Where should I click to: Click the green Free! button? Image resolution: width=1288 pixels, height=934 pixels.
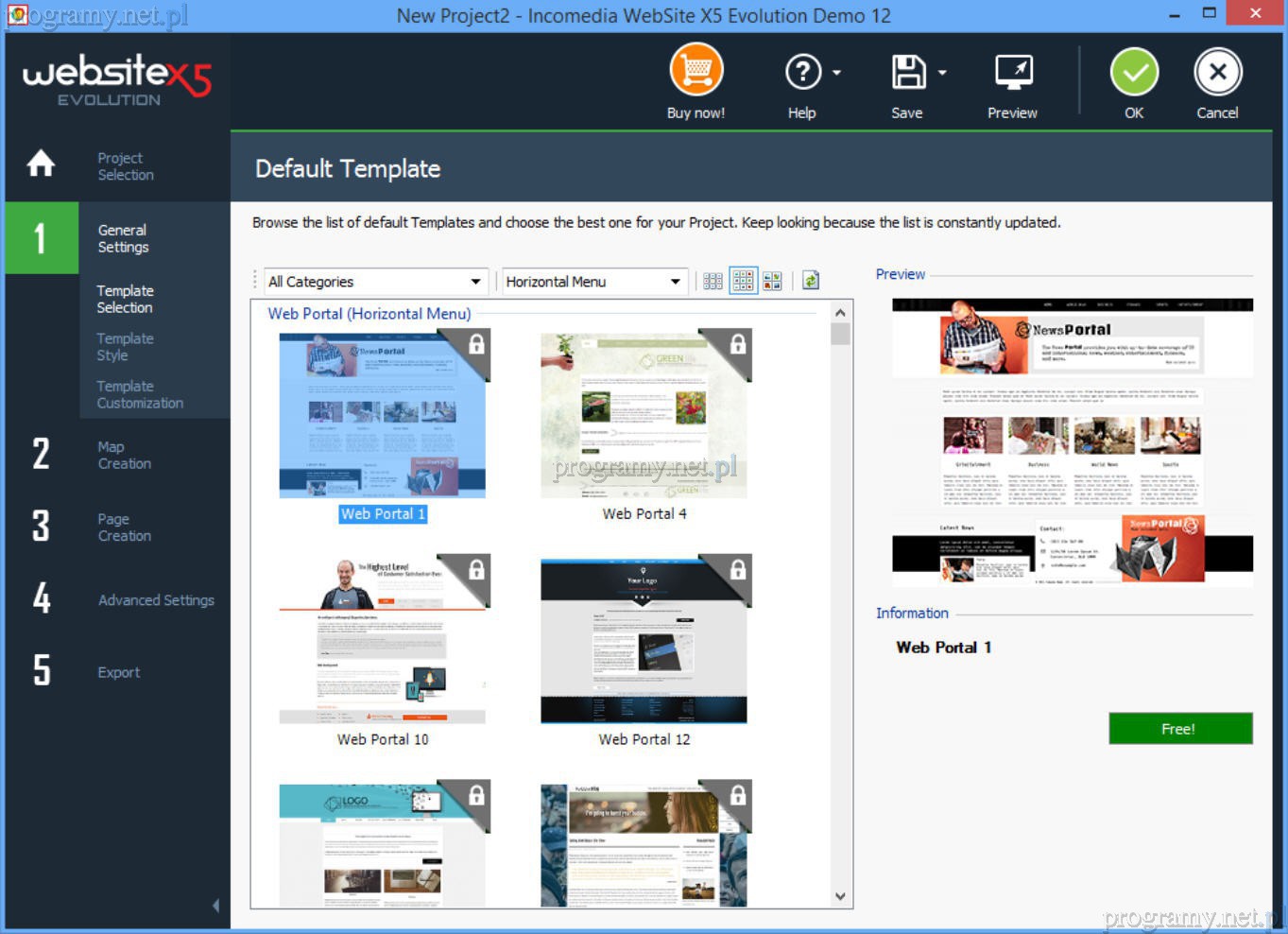[x=1179, y=729]
